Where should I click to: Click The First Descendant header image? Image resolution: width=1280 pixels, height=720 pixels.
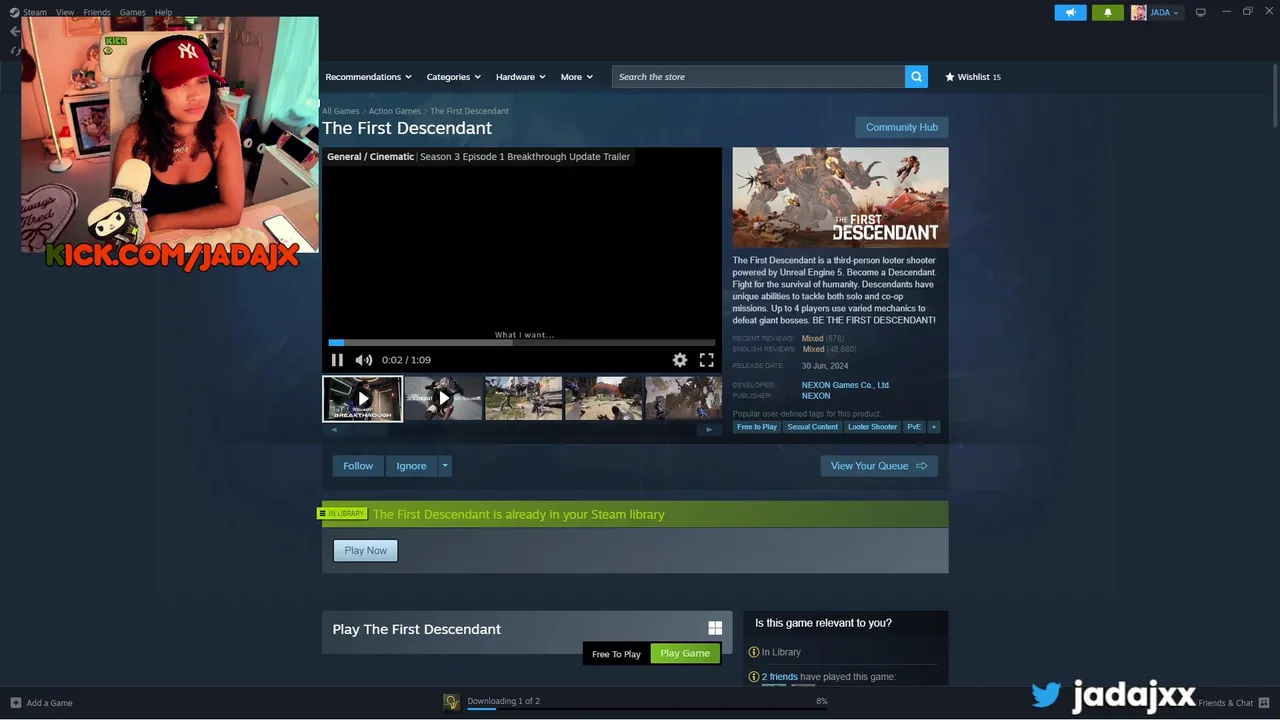(840, 198)
